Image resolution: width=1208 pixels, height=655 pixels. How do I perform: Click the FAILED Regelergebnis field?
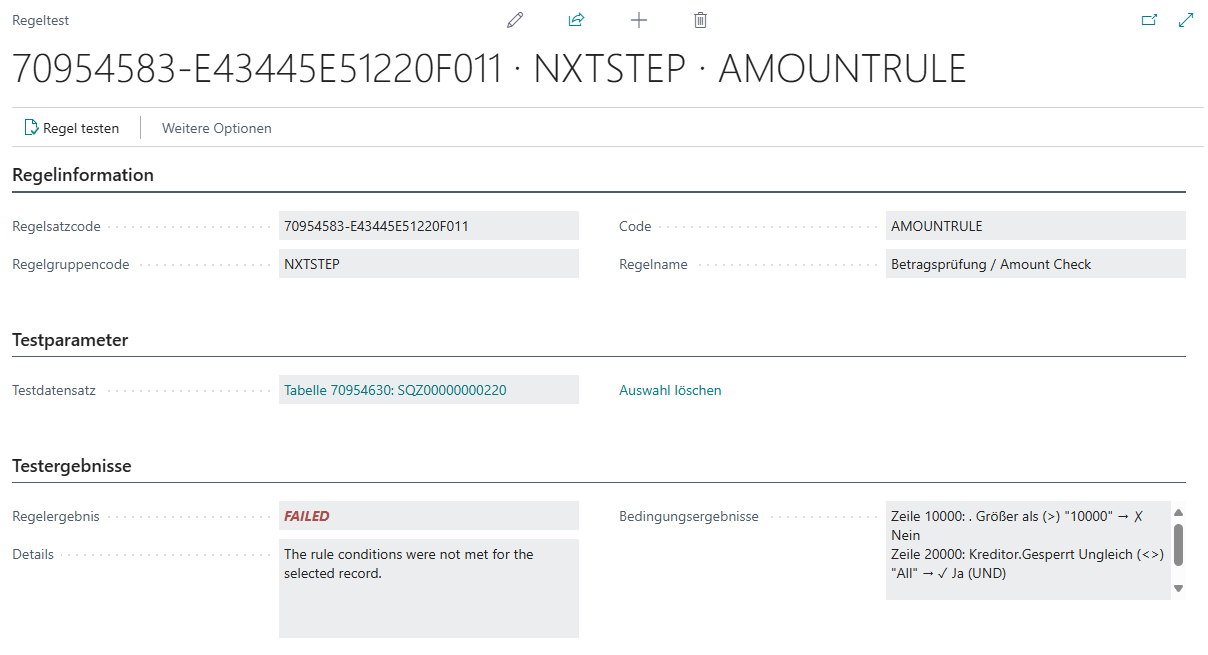click(428, 516)
